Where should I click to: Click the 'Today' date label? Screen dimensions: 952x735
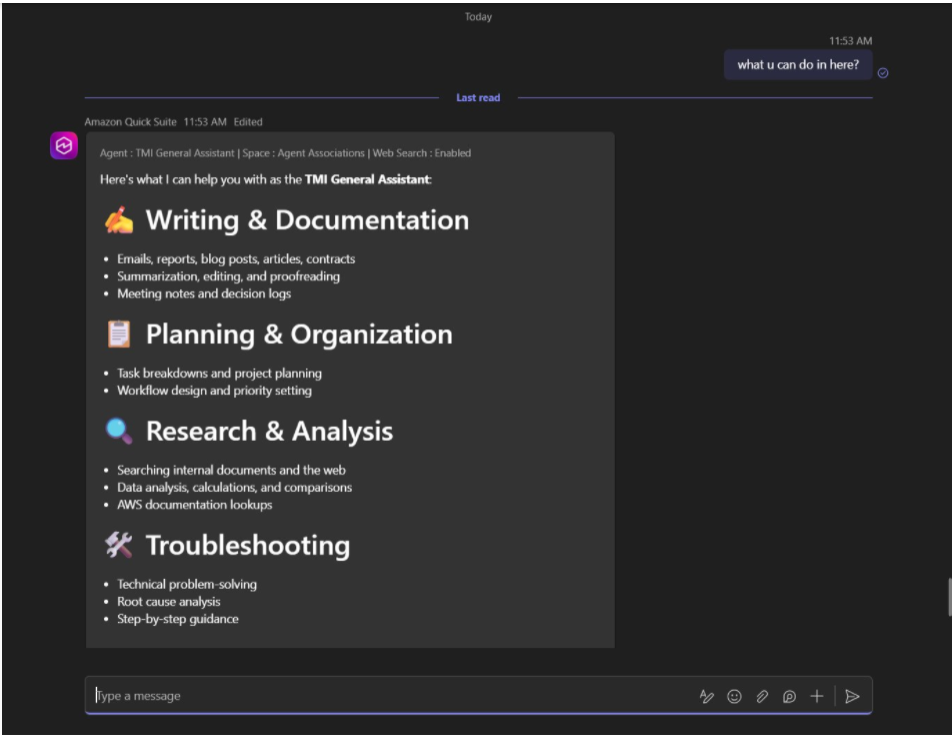pos(478,17)
